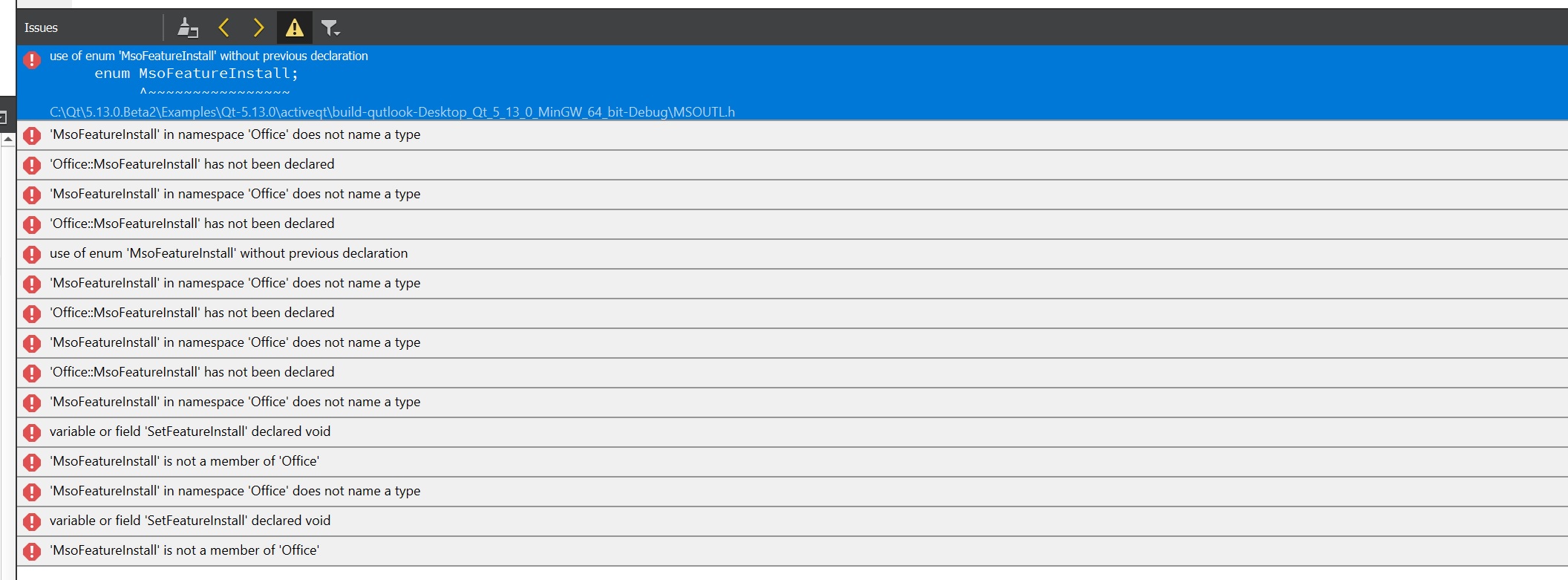Select the last 'SetFeatureInstall declared void' error
Screen dimensions: 1568x580
792,521
